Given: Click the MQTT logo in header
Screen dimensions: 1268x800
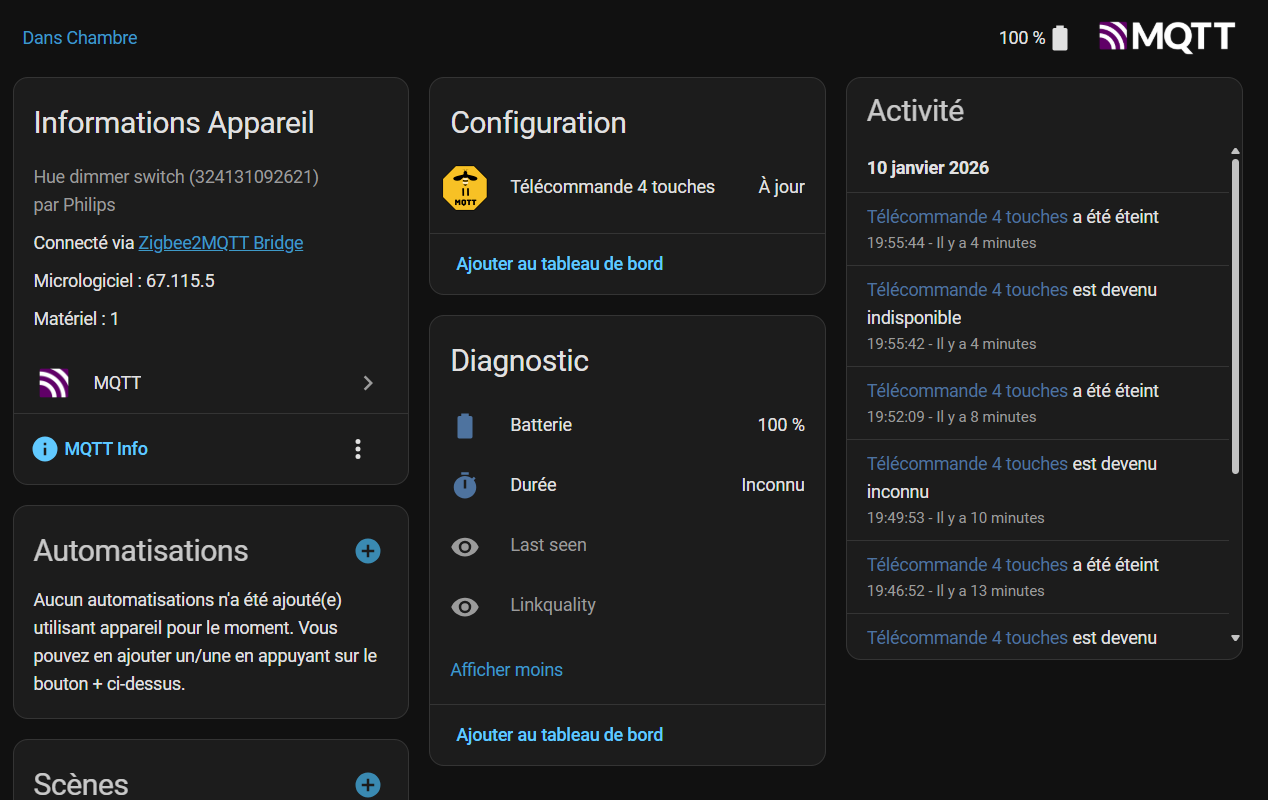Looking at the screenshot, I should click(x=1166, y=37).
